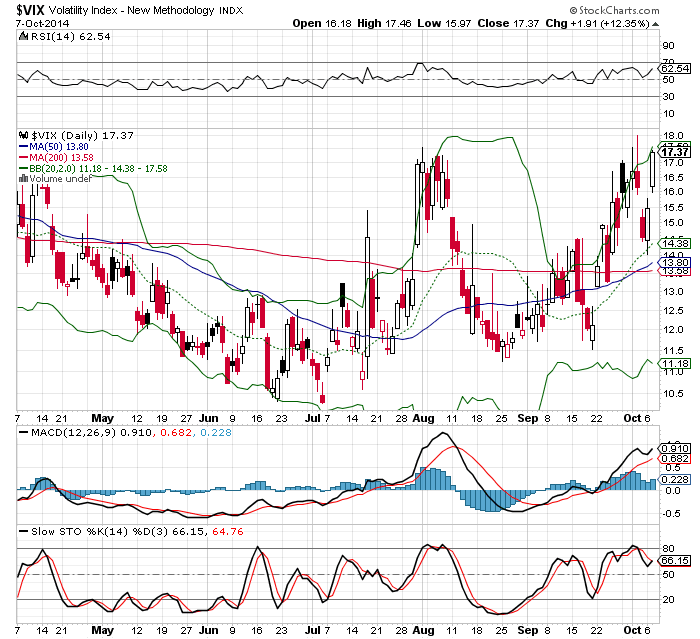Click the 14.38 Bollinger middle band tag
Image resolution: width=700 pixels, height=639 pixels.
coord(675,243)
